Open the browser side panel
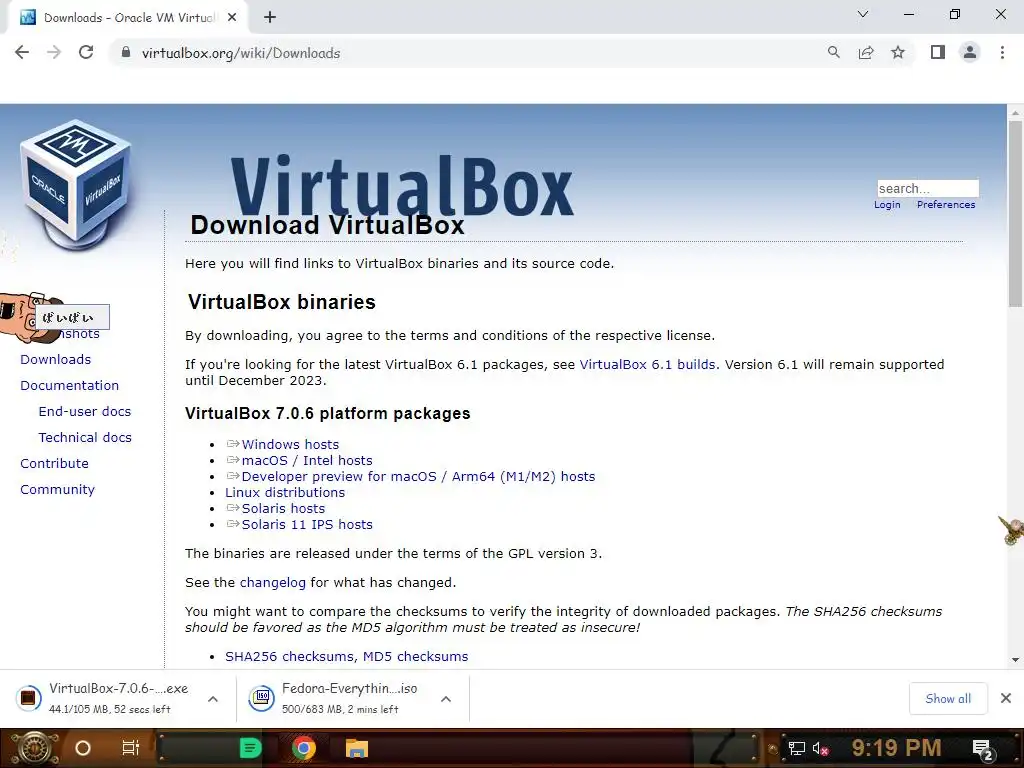Image resolution: width=1024 pixels, height=768 pixels. tap(938, 52)
